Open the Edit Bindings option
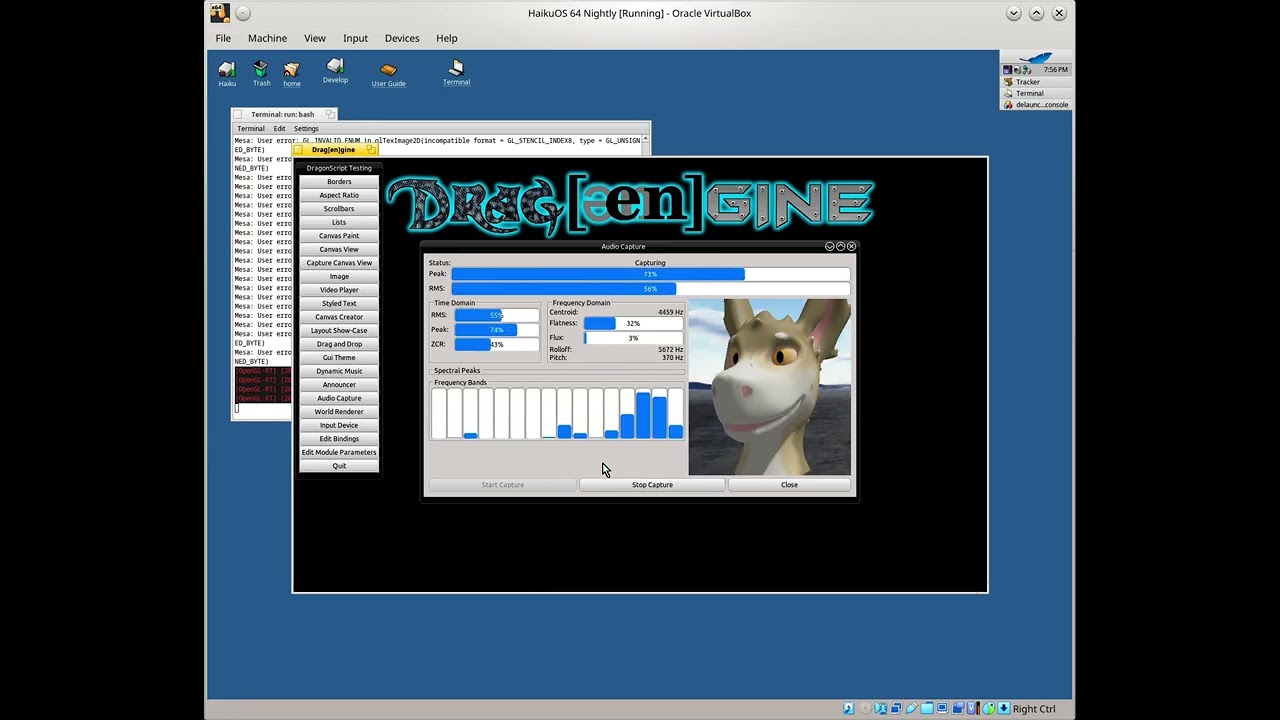Screen dimensions: 1280x720 tap(339, 438)
